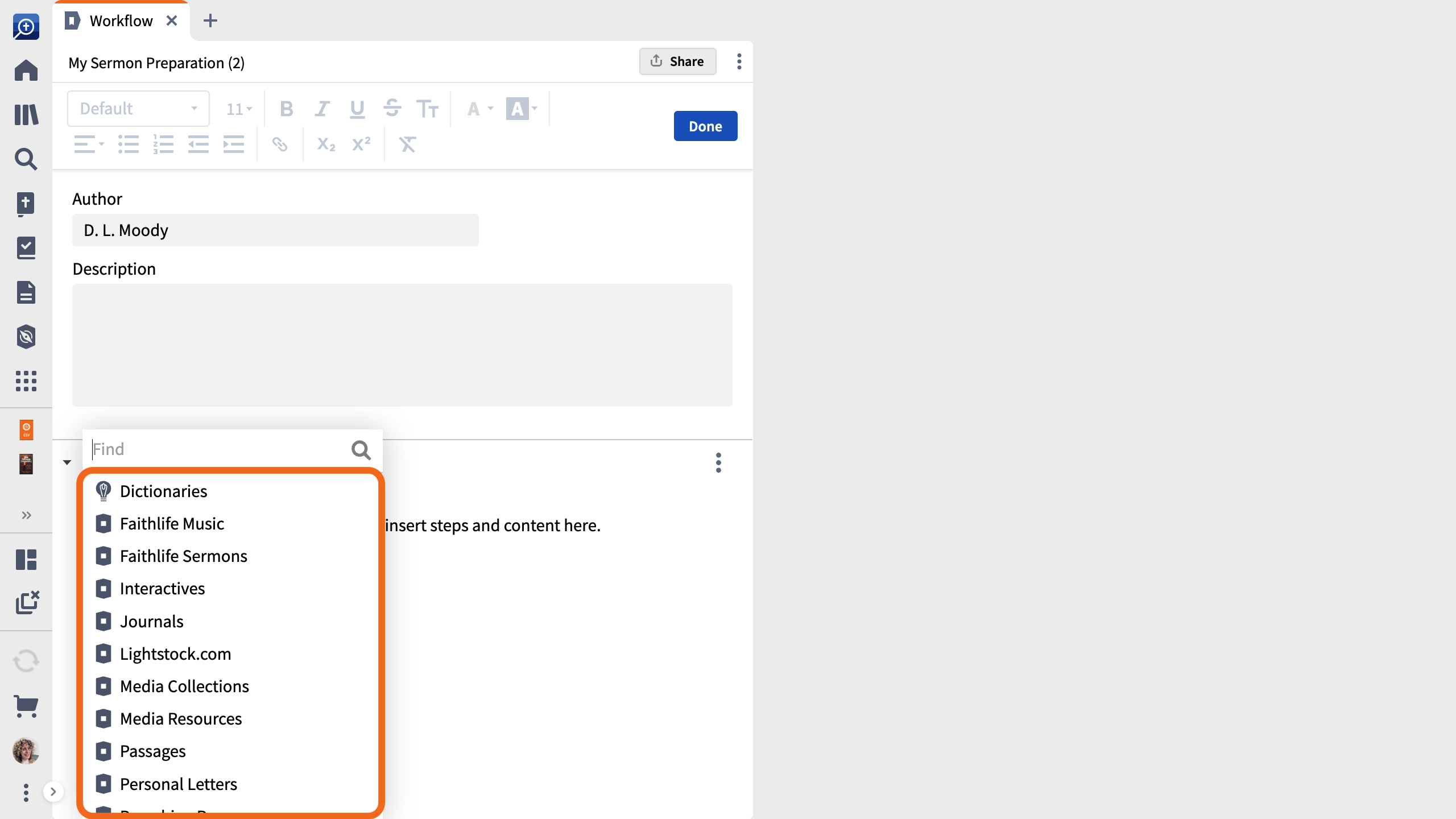Toggle bulleted list
Image resolution: width=1456 pixels, height=819 pixels.
click(x=129, y=144)
